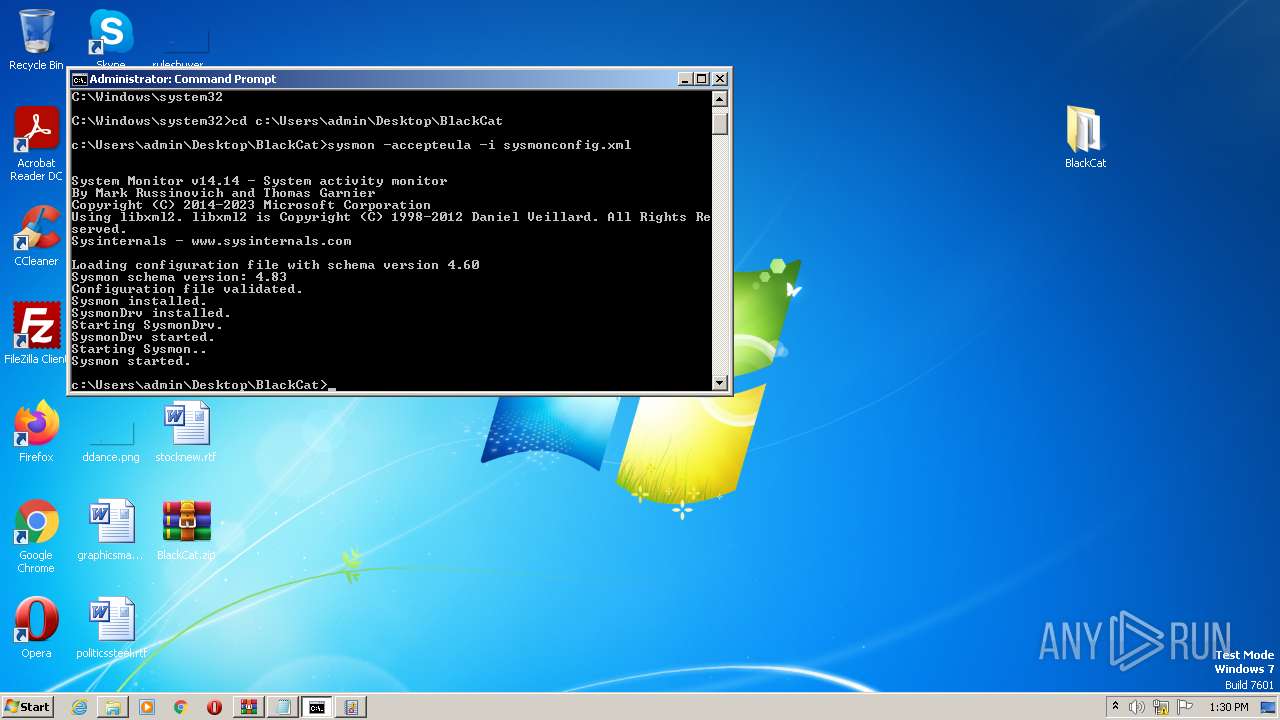
Task: Select the BlackCat.zip archive icon
Action: click(x=186, y=530)
